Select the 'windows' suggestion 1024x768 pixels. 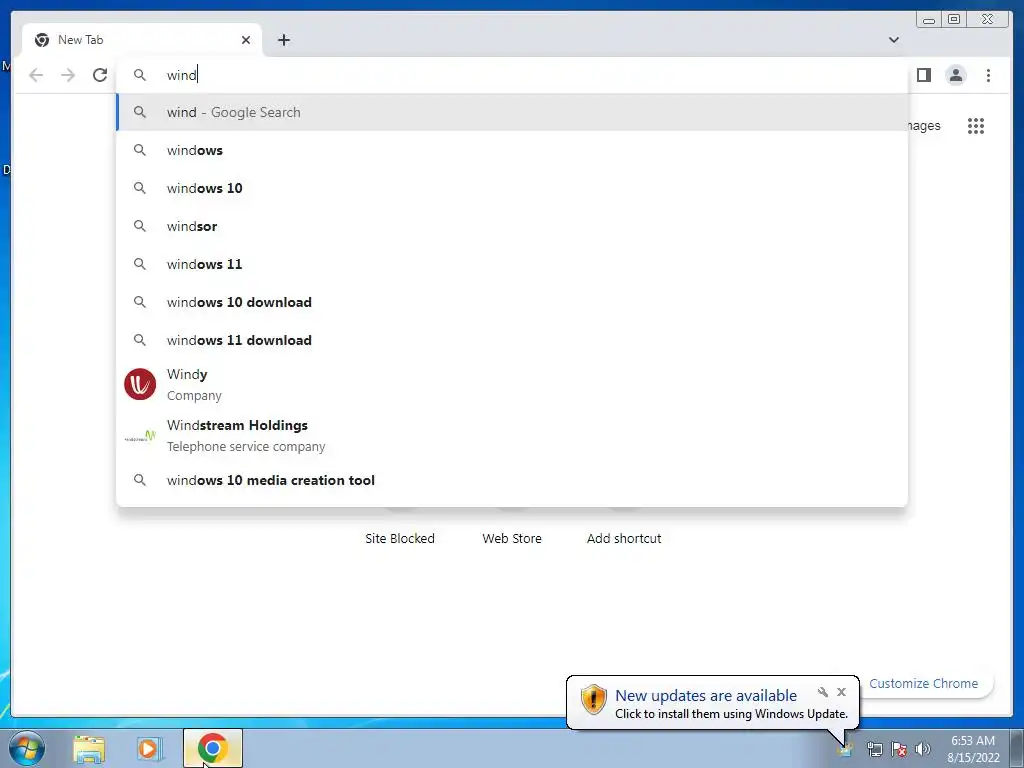(512, 150)
